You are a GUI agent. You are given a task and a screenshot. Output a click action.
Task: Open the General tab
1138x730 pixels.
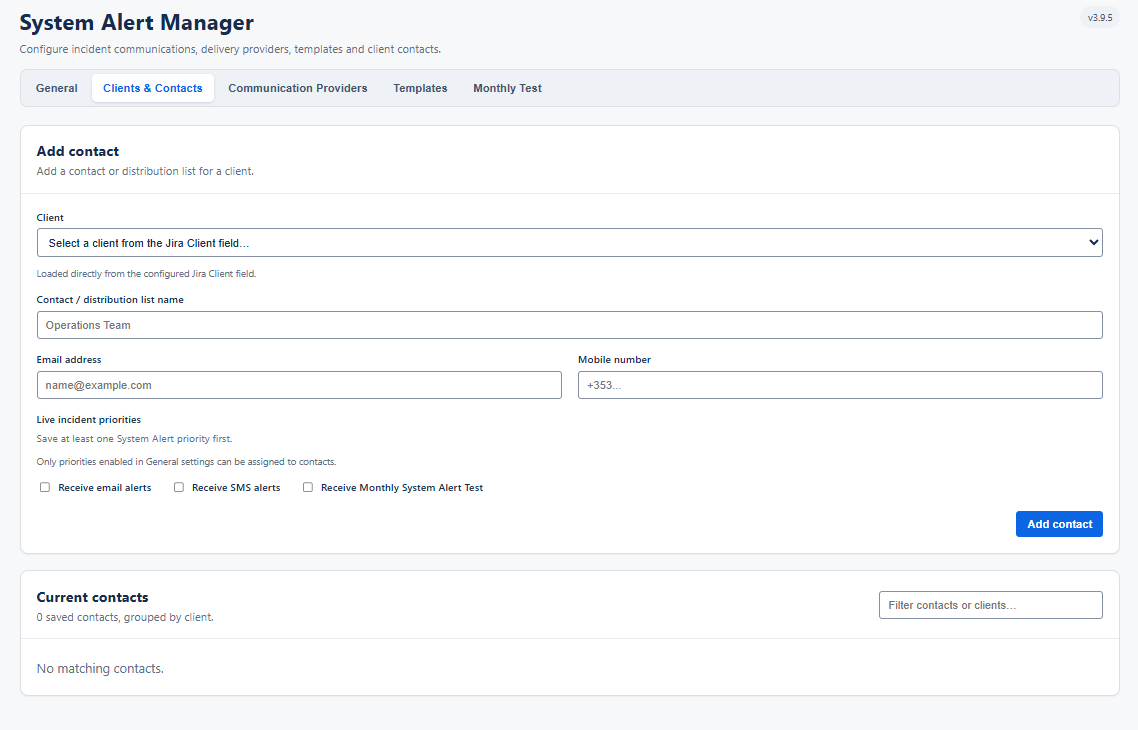tap(57, 88)
